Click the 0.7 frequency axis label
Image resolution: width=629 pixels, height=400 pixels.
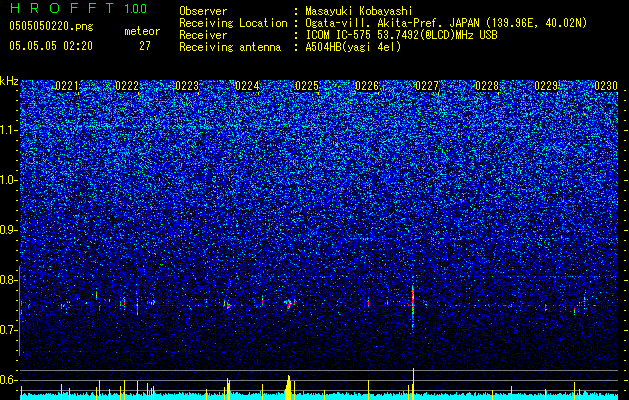click(x=9, y=330)
